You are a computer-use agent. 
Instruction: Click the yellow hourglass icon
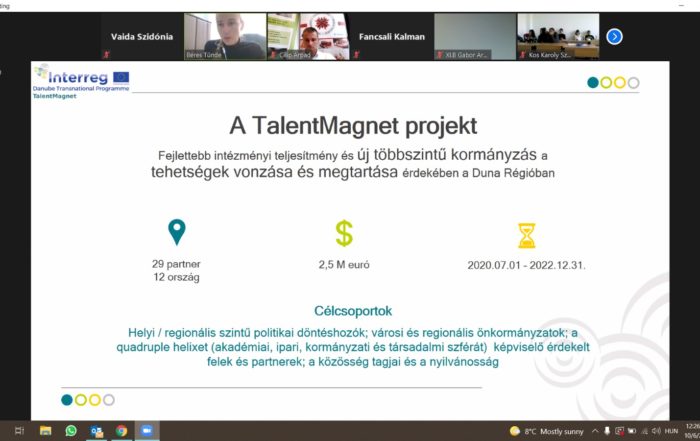pos(526,235)
